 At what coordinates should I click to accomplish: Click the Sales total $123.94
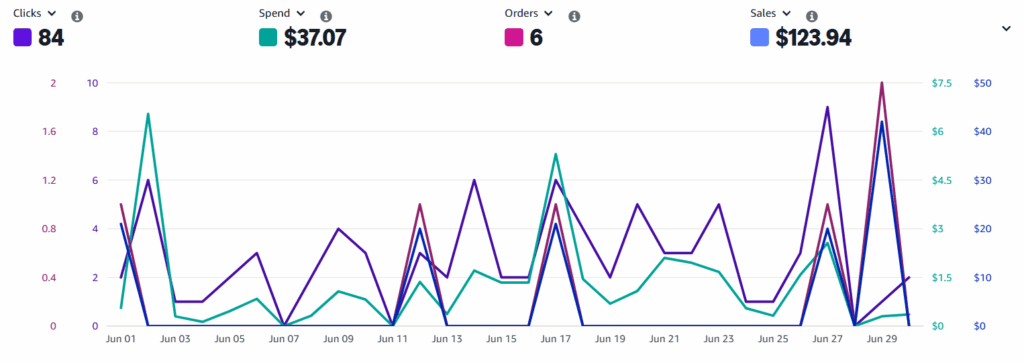pos(814,38)
